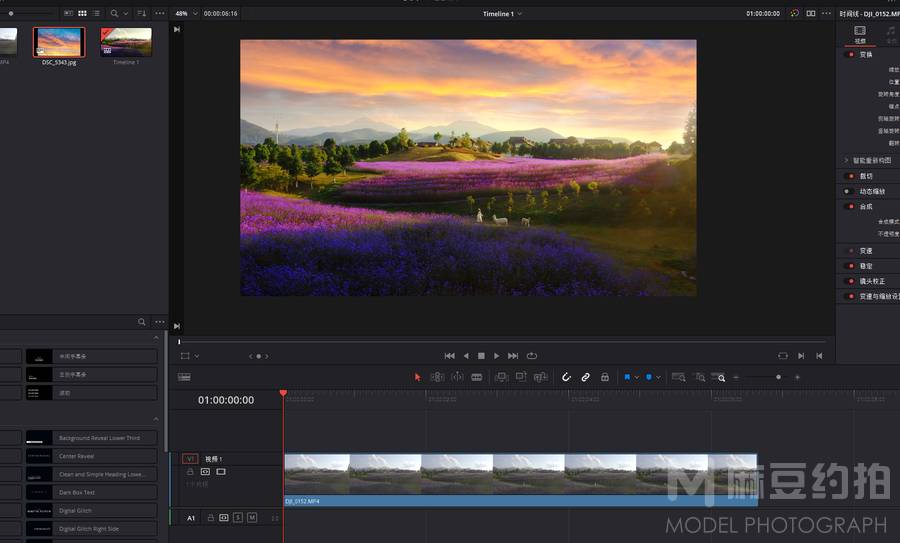Image resolution: width=900 pixels, height=543 pixels.
Task: Open the flag color dropdown arrow
Action: pyautogui.click(x=637, y=378)
